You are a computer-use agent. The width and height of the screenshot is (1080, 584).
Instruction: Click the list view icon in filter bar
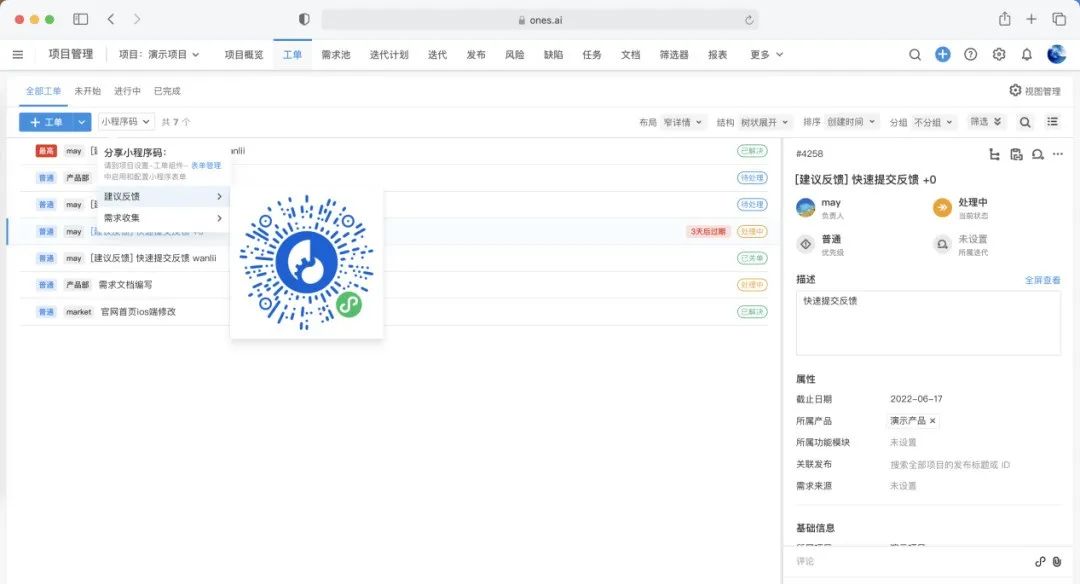[x=1052, y=122]
